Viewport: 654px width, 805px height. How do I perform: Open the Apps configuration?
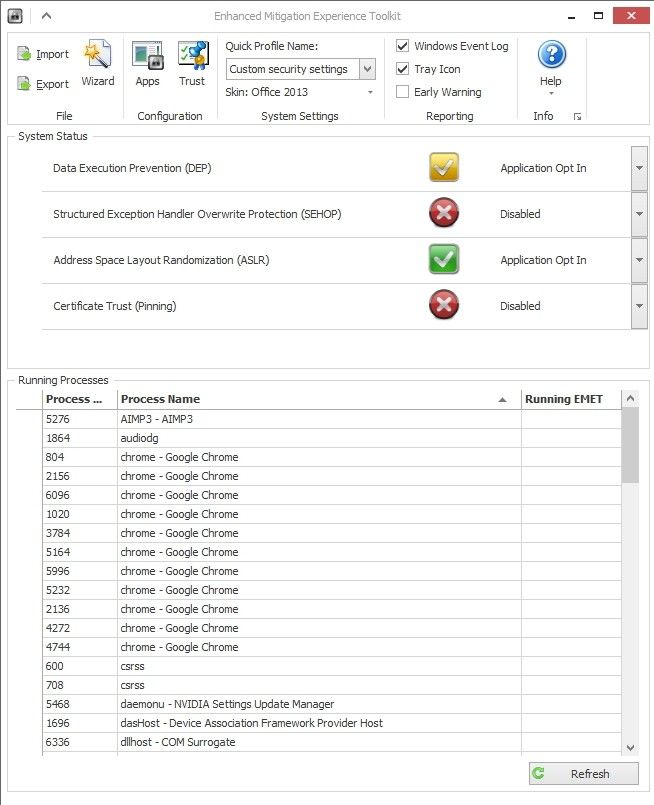coord(147,63)
